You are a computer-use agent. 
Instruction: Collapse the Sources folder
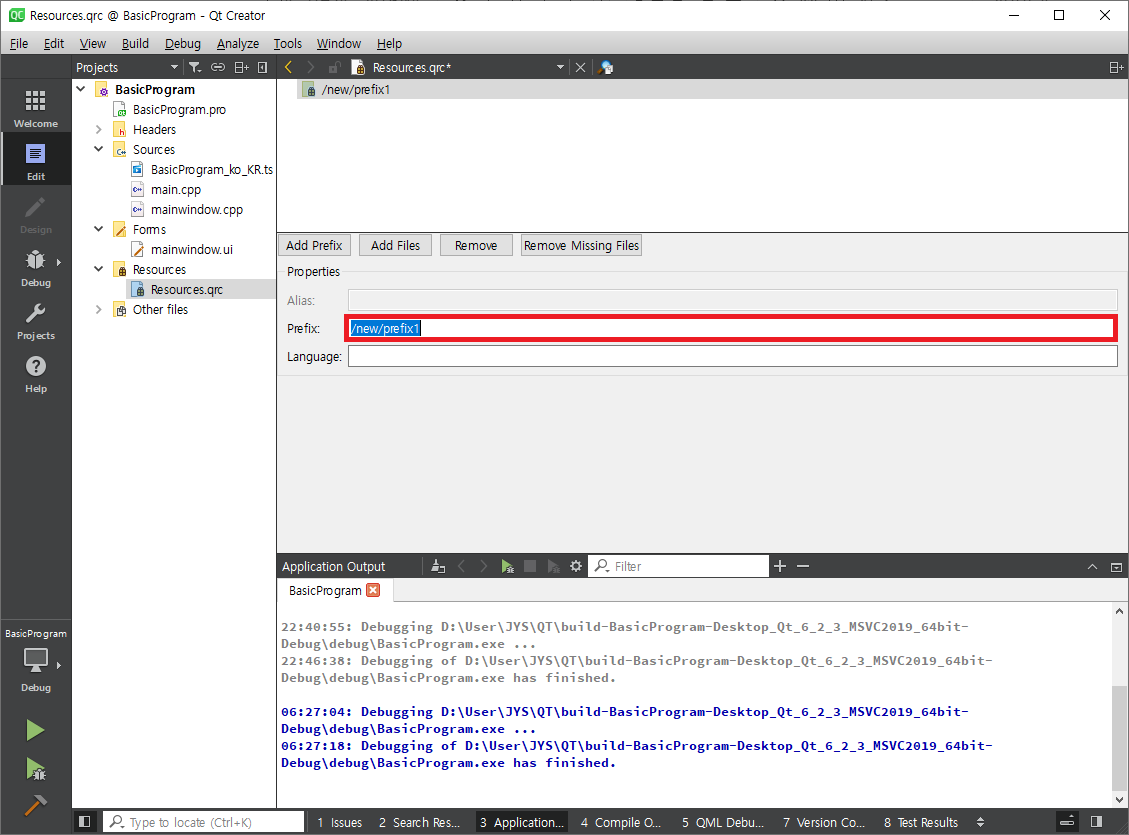99,149
